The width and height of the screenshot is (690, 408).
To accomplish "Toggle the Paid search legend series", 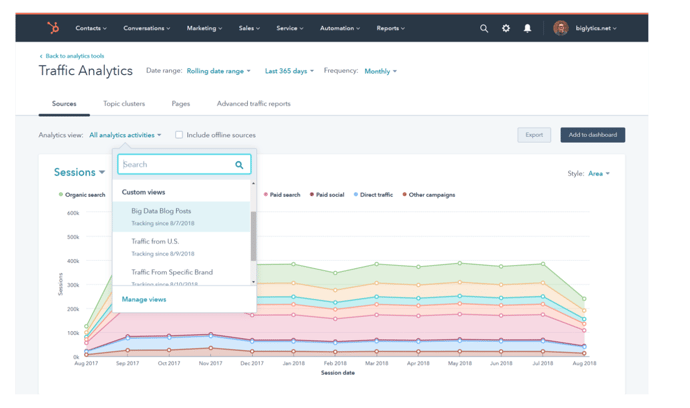I will point(282,195).
